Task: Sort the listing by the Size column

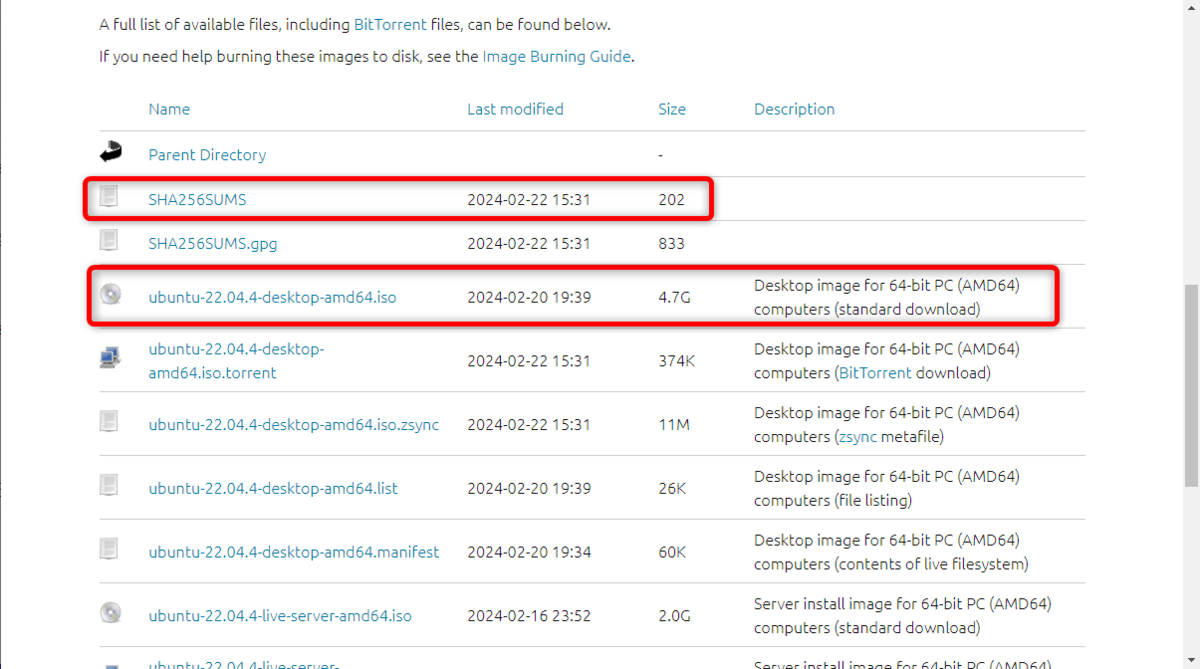Action: tap(672, 109)
